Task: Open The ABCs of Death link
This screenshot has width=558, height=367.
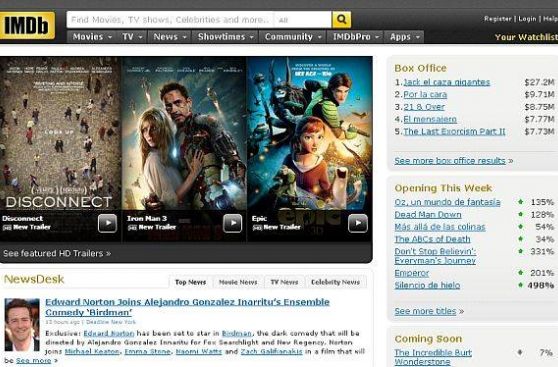Action: [432, 239]
